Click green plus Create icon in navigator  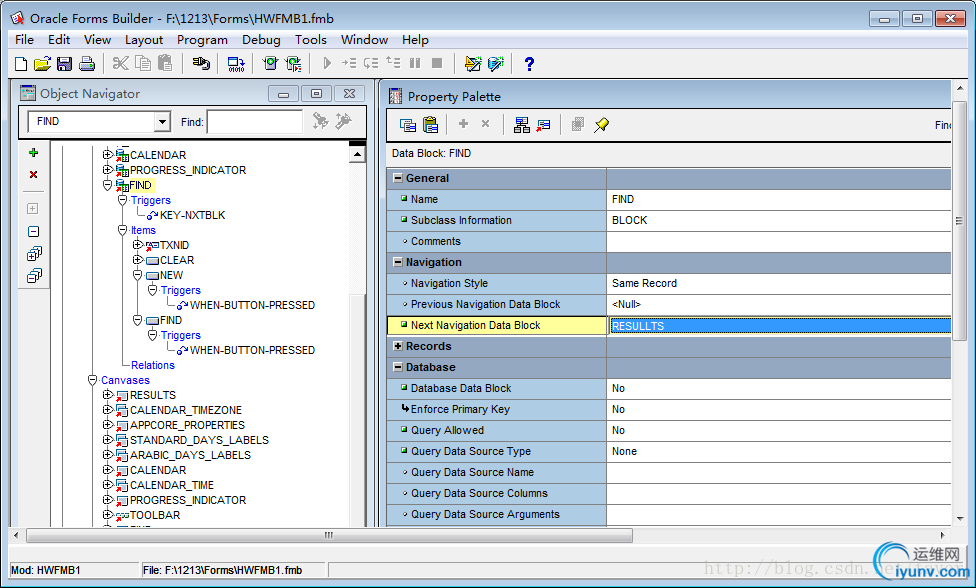coord(33,152)
